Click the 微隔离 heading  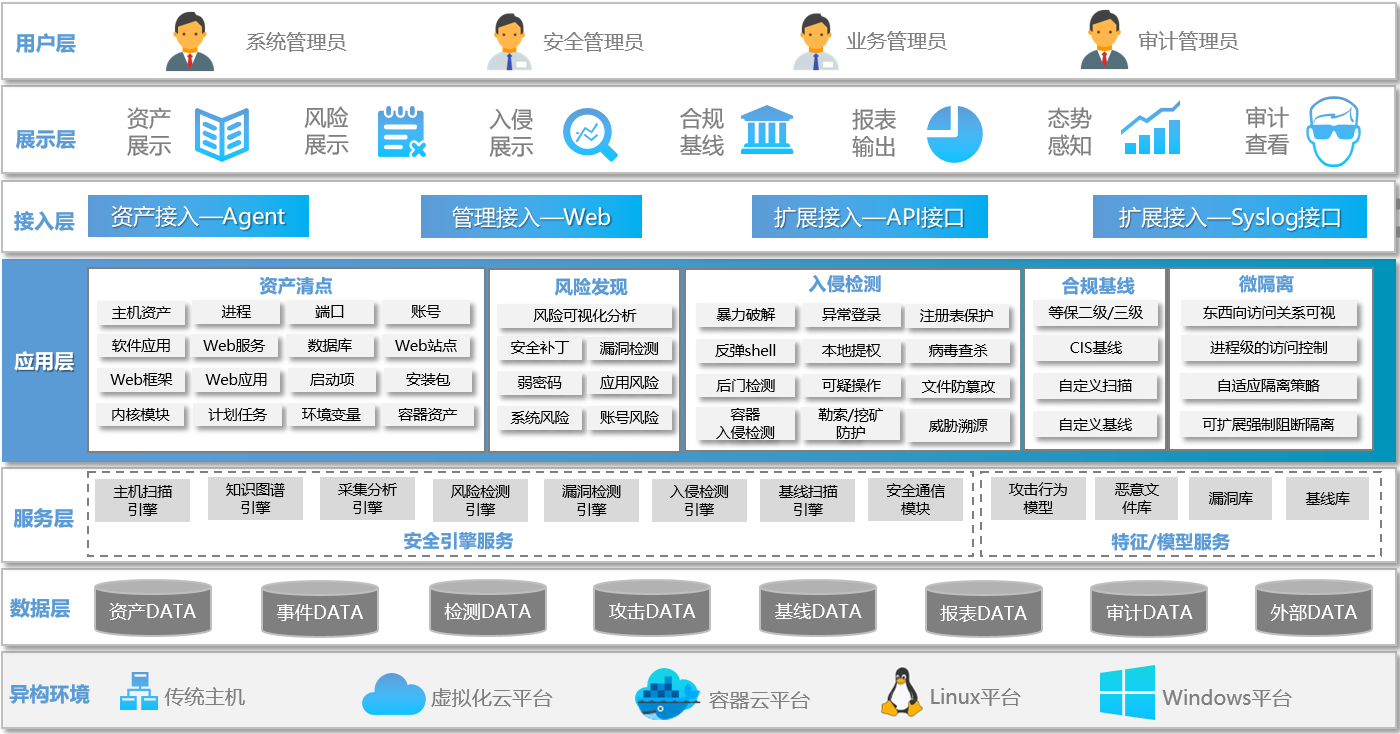1265,284
